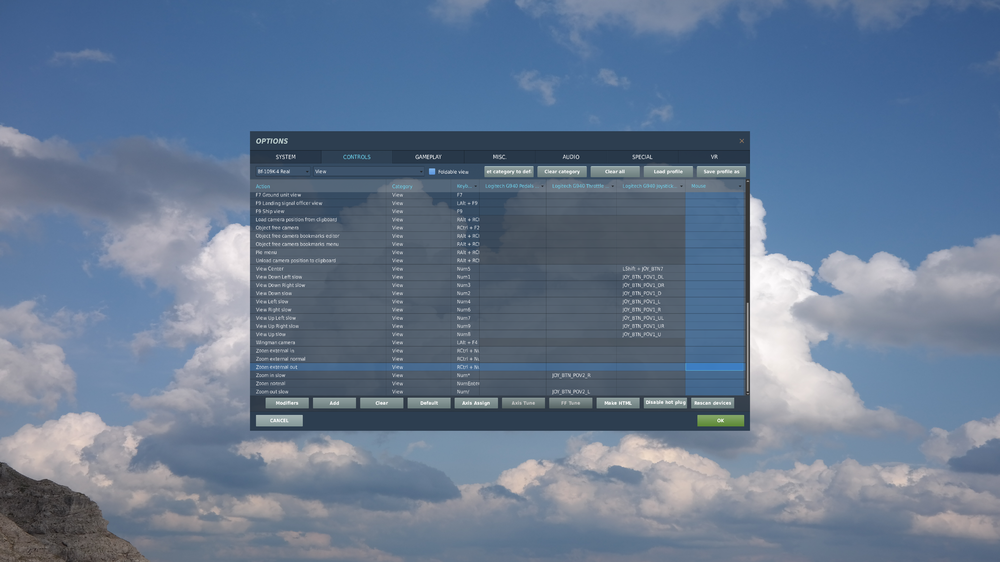1000x562 pixels.
Task: Open the Bf-109K-4 Real aircraft dropdown
Action: click(x=283, y=172)
